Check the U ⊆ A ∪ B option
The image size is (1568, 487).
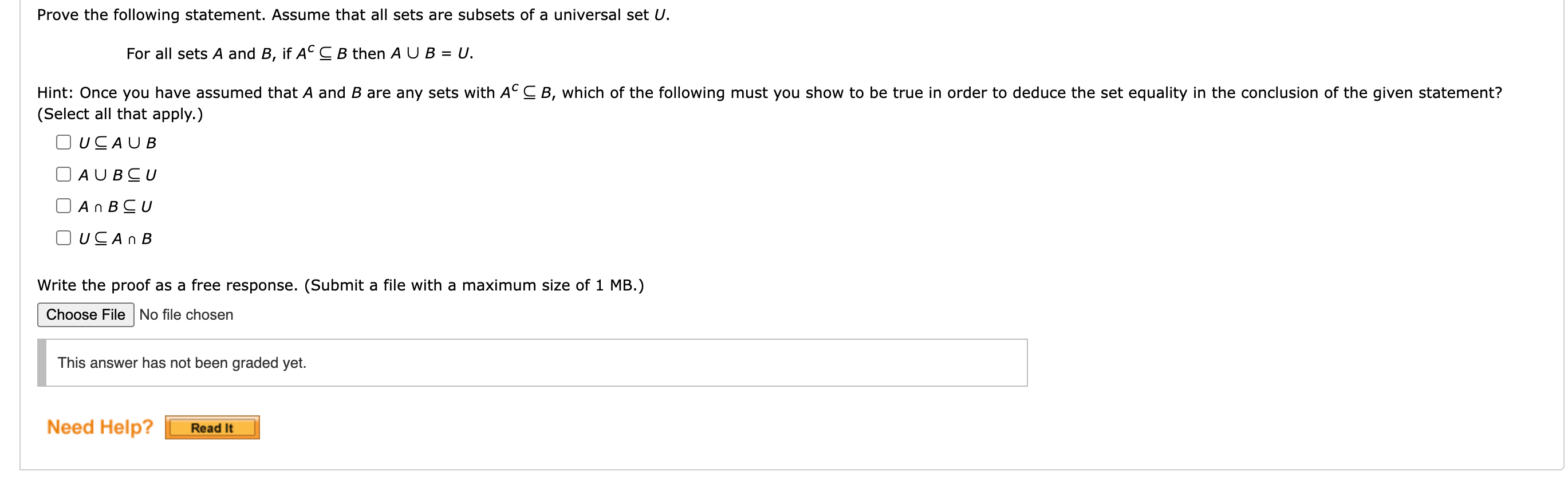[64, 143]
